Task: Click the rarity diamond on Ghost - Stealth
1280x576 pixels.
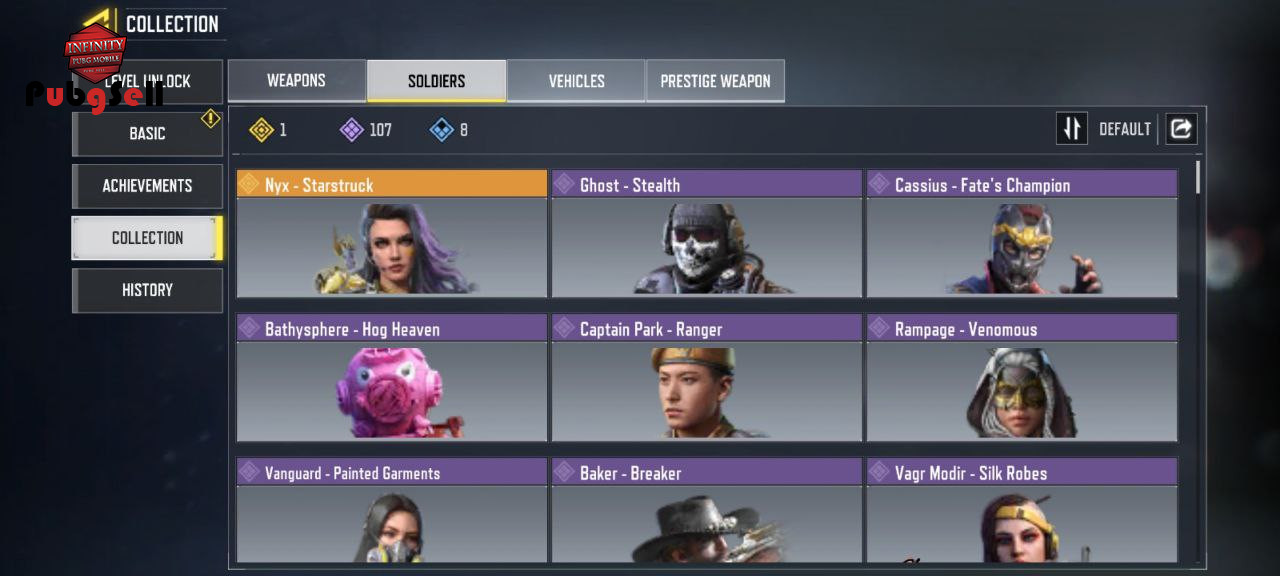Action: pos(564,184)
